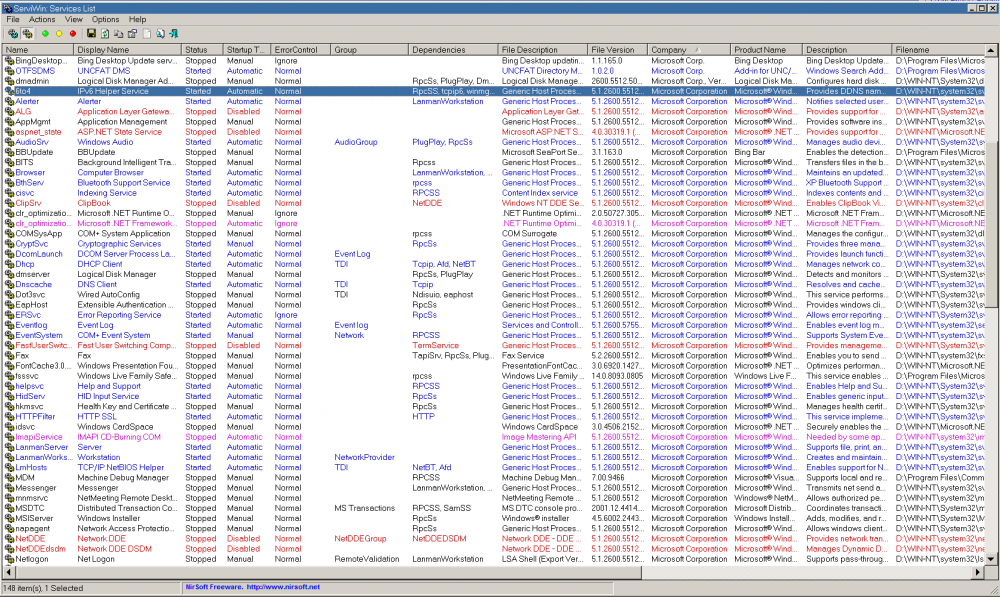
Task: Open the View menu
Action: (74, 19)
